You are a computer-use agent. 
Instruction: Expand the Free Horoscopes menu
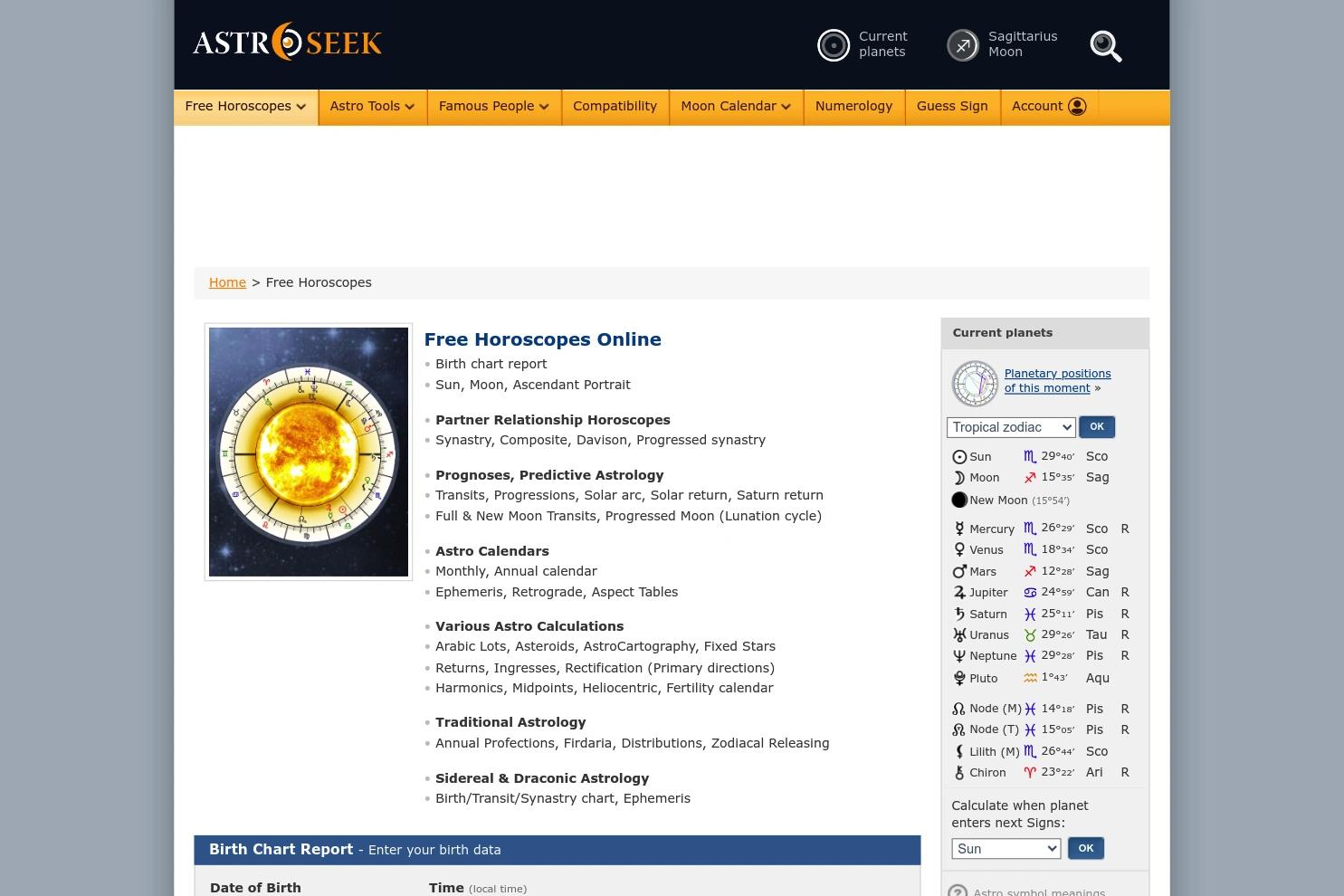pyautogui.click(x=245, y=107)
